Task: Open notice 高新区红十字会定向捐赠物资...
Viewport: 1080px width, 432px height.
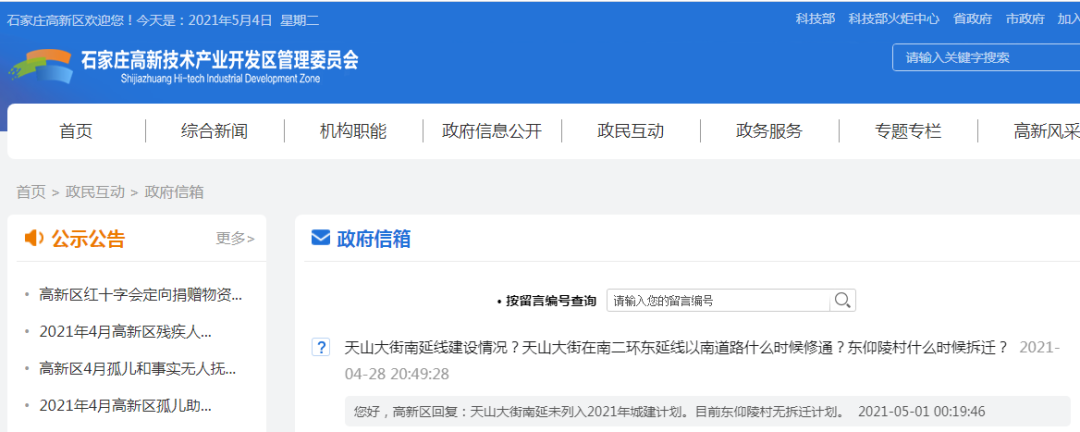Action: [x=141, y=295]
